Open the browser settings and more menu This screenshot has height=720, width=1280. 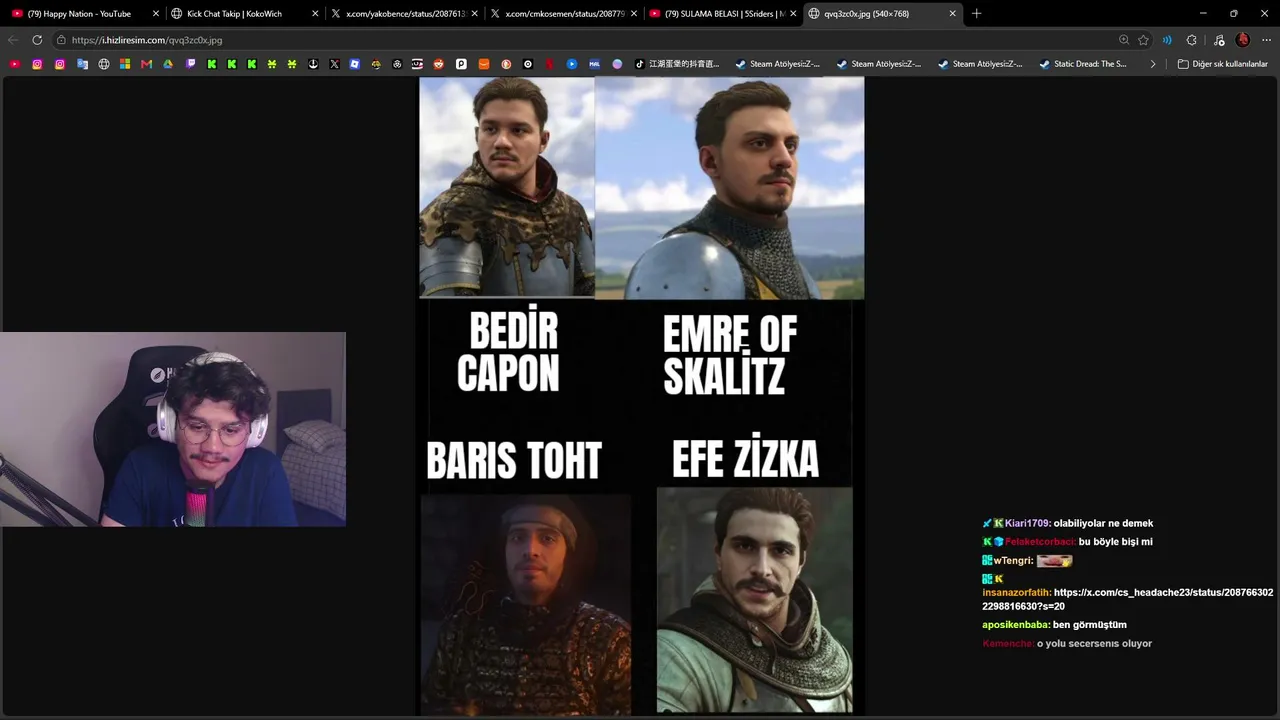[x=1265, y=40]
